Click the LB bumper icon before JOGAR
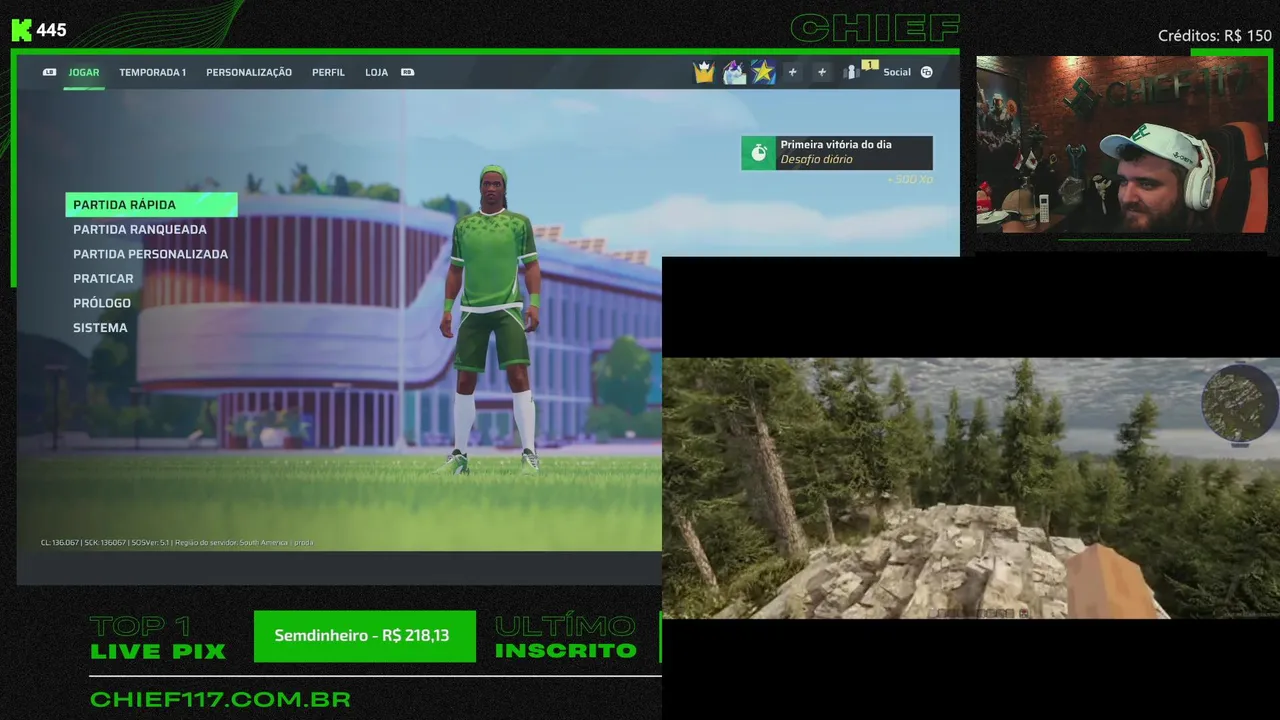Screen dimensions: 1280x720 pos(49,72)
